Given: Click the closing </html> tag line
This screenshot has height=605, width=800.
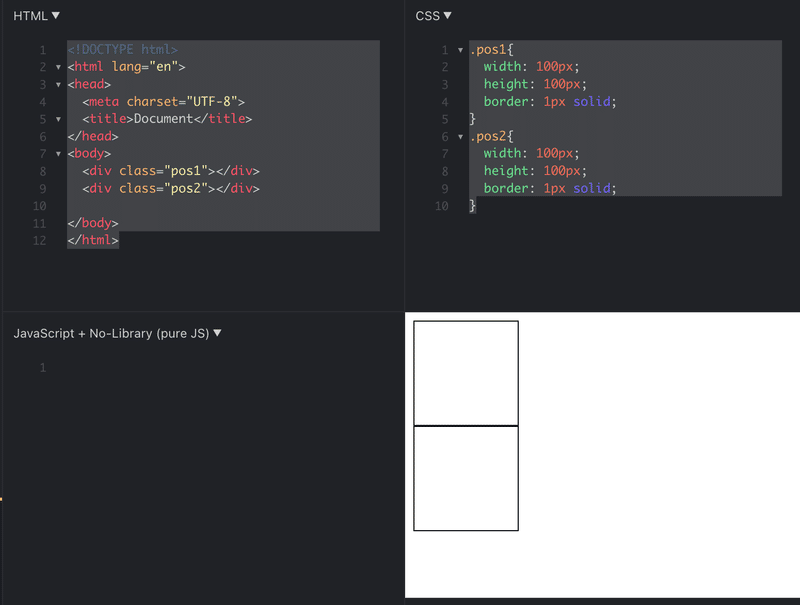Looking at the screenshot, I should [93, 240].
